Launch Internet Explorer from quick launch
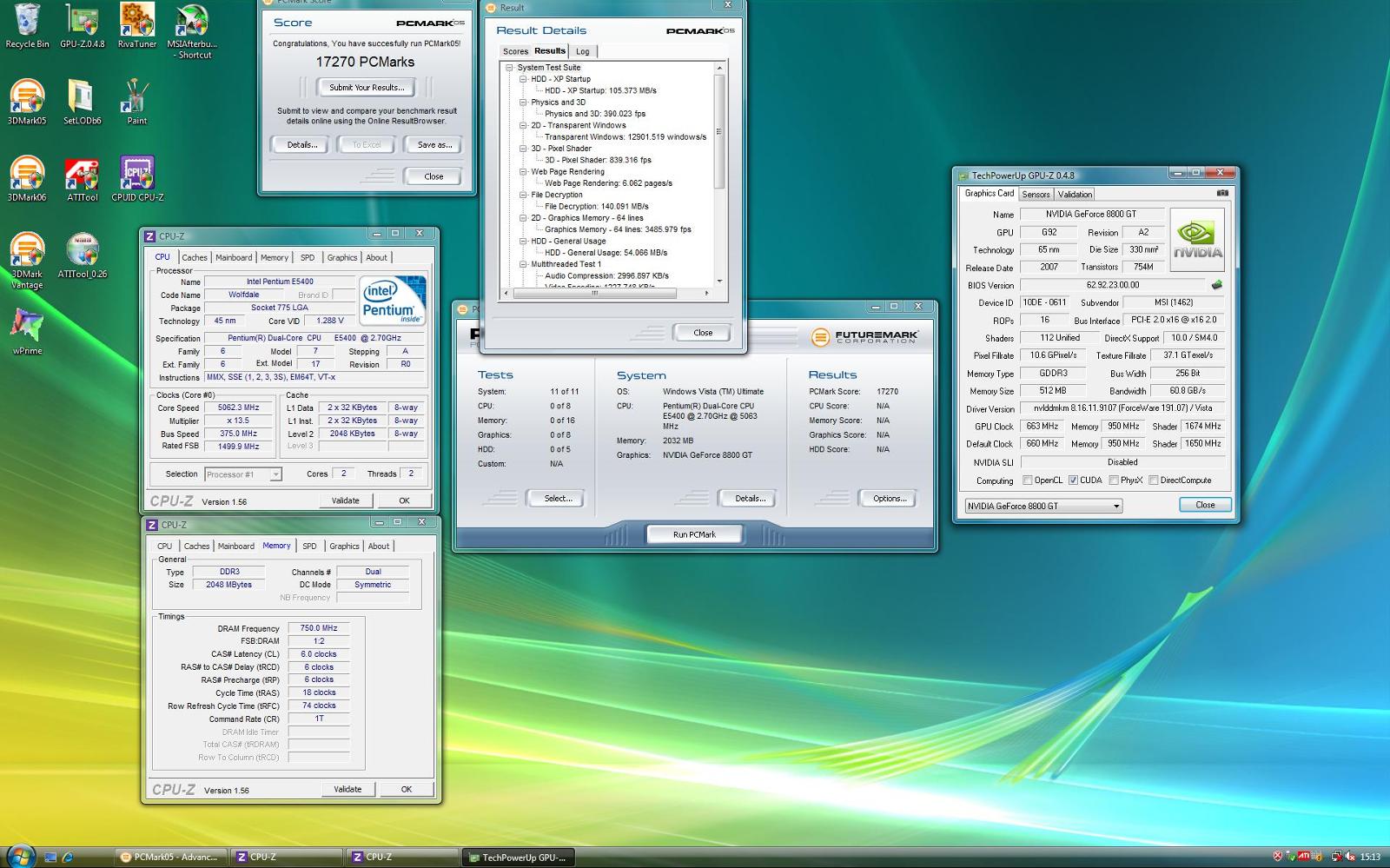 tap(68, 858)
